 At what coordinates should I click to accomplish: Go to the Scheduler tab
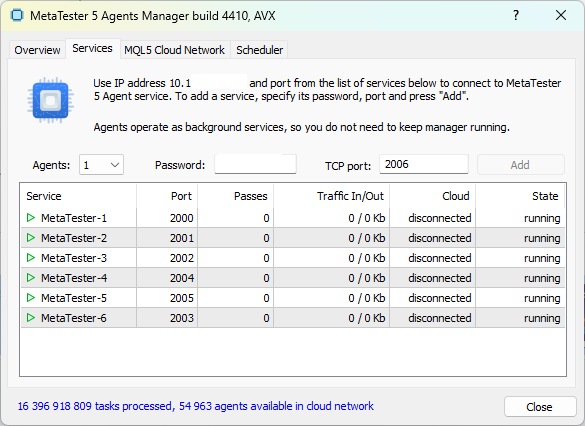coord(260,50)
